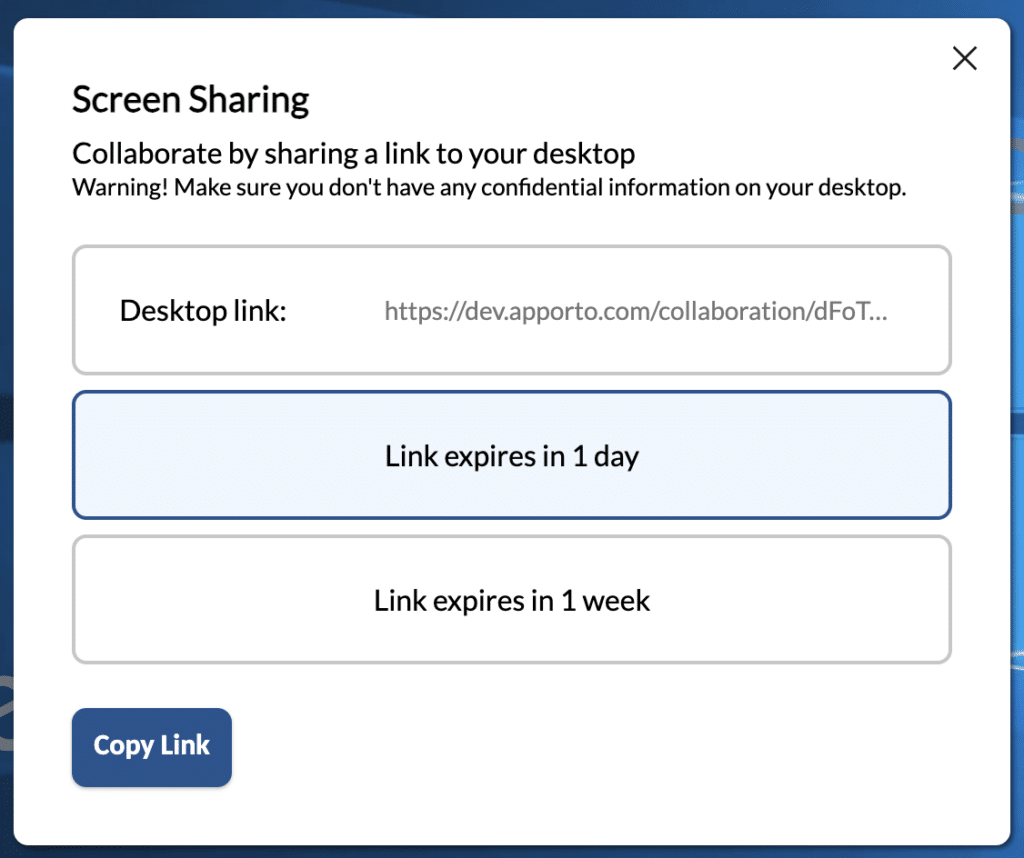Click the word "day" in the selected expiry option
Viewport: 1024px width, 858px height.
(x=615, y=457)
